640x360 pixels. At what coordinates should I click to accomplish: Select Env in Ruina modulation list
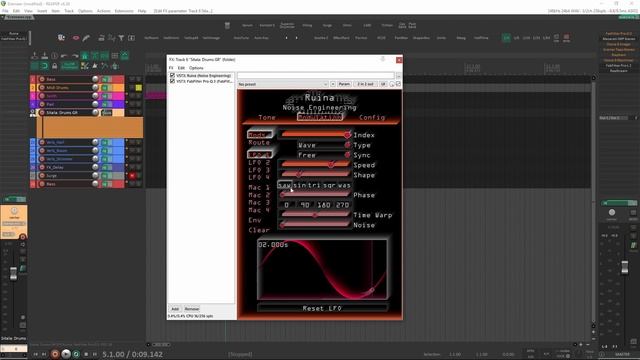click(x=255, y=220)
